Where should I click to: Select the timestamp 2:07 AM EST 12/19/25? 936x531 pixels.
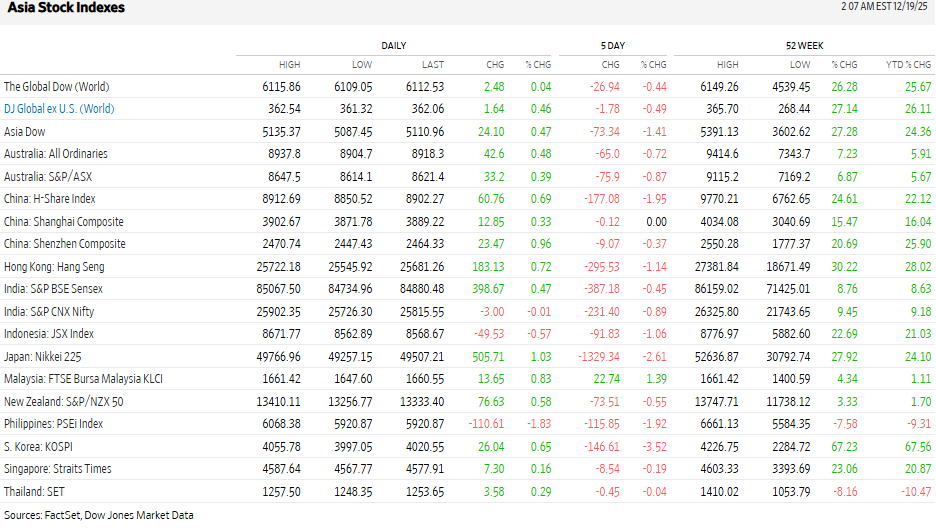coord(884,6)
